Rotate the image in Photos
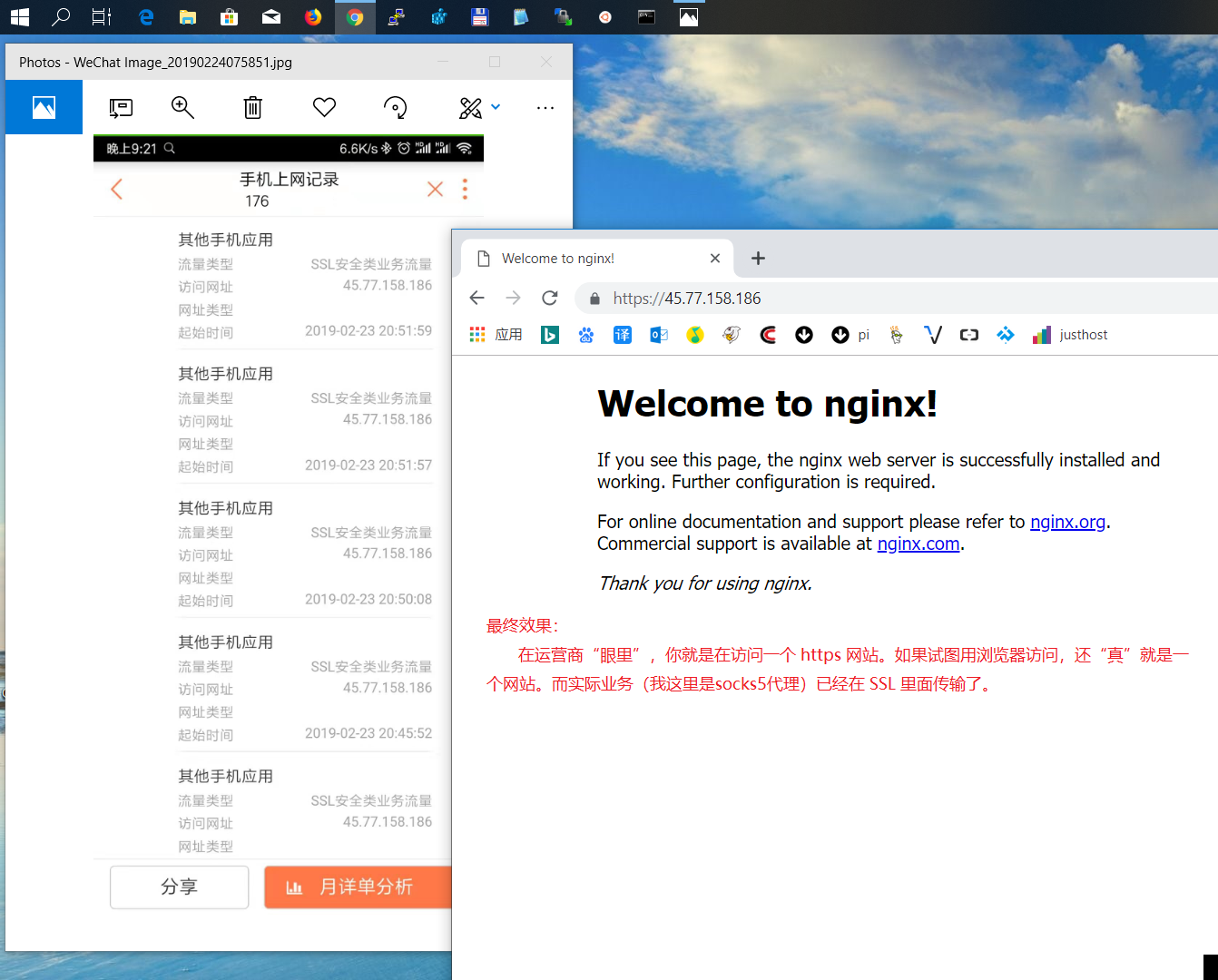This screenshot has width=1218, height=980. coord(395,108)
